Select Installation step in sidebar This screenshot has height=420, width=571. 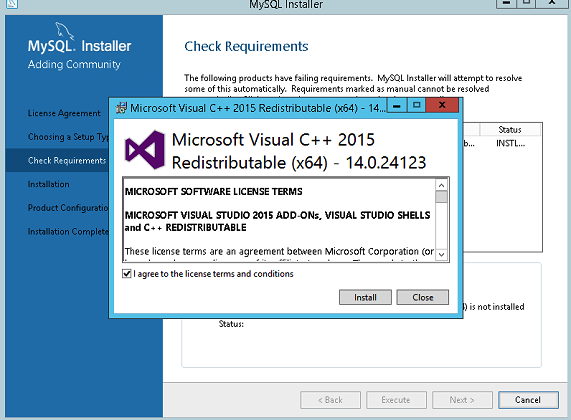[48, 184]
